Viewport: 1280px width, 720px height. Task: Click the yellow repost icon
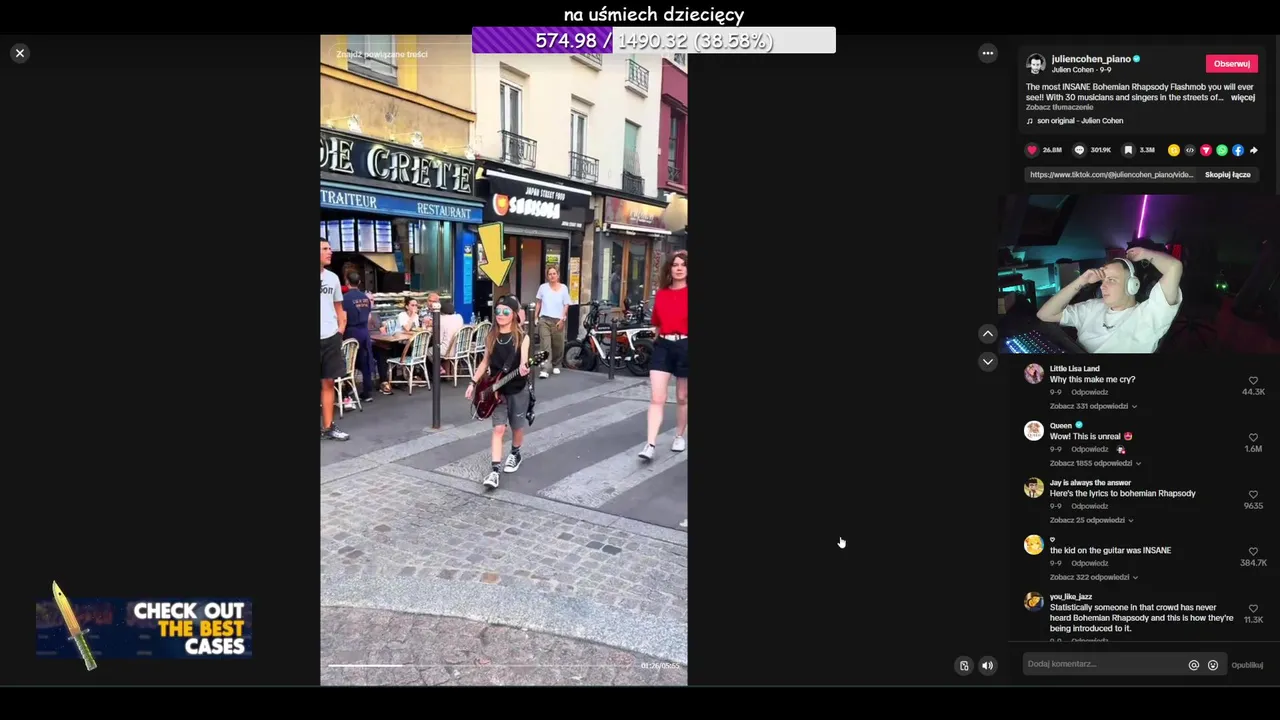click(1174, 150)
